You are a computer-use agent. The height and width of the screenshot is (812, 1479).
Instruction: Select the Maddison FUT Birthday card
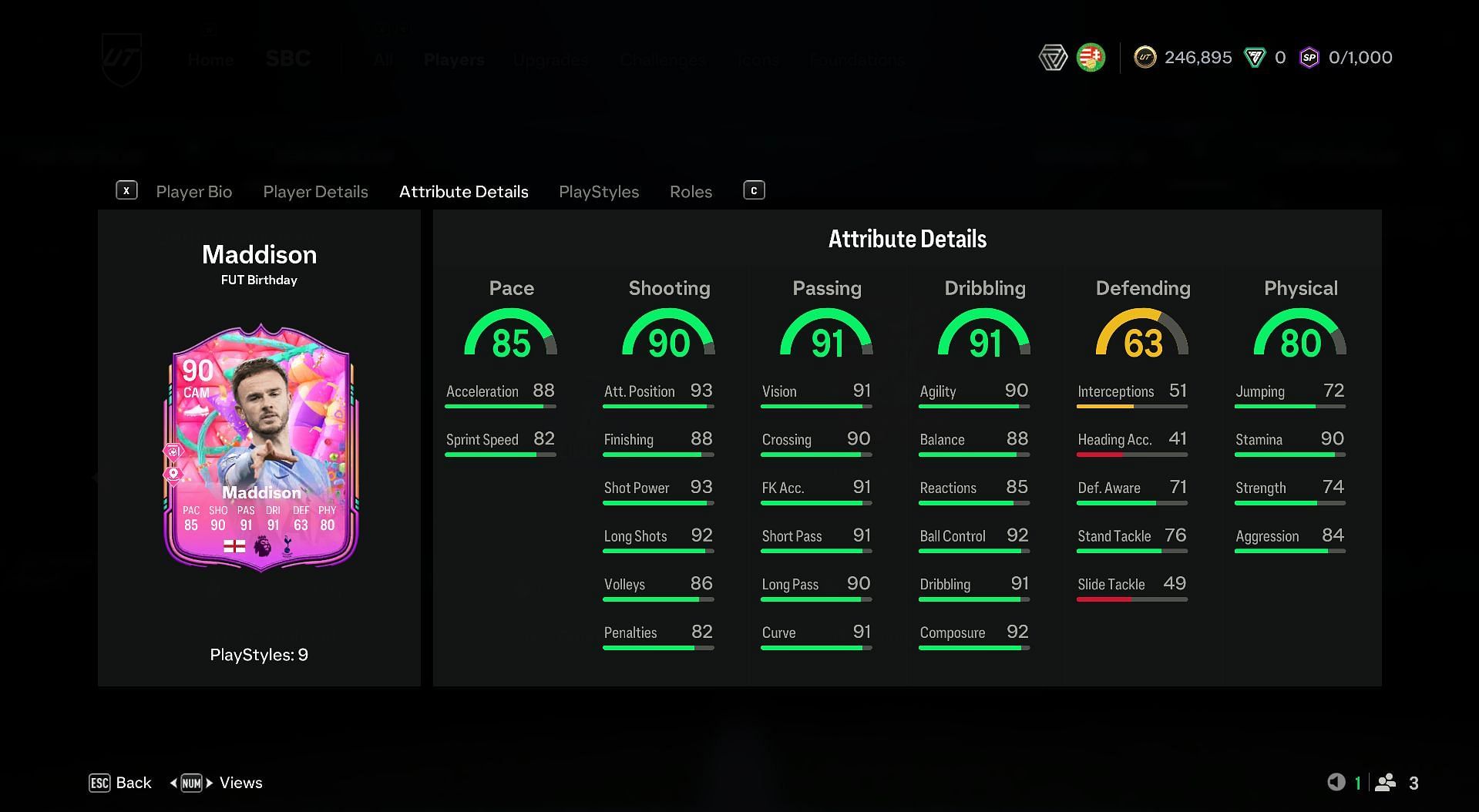(x=260, y=448)
